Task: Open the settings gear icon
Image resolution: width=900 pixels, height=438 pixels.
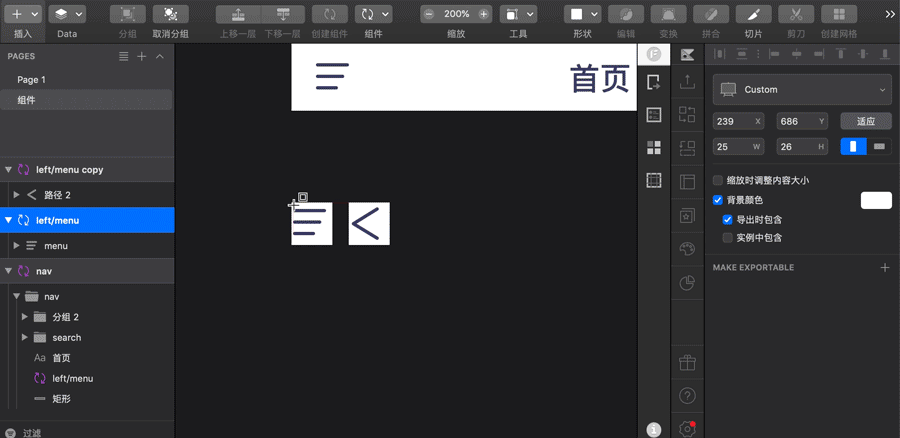Action: [687, 428]
